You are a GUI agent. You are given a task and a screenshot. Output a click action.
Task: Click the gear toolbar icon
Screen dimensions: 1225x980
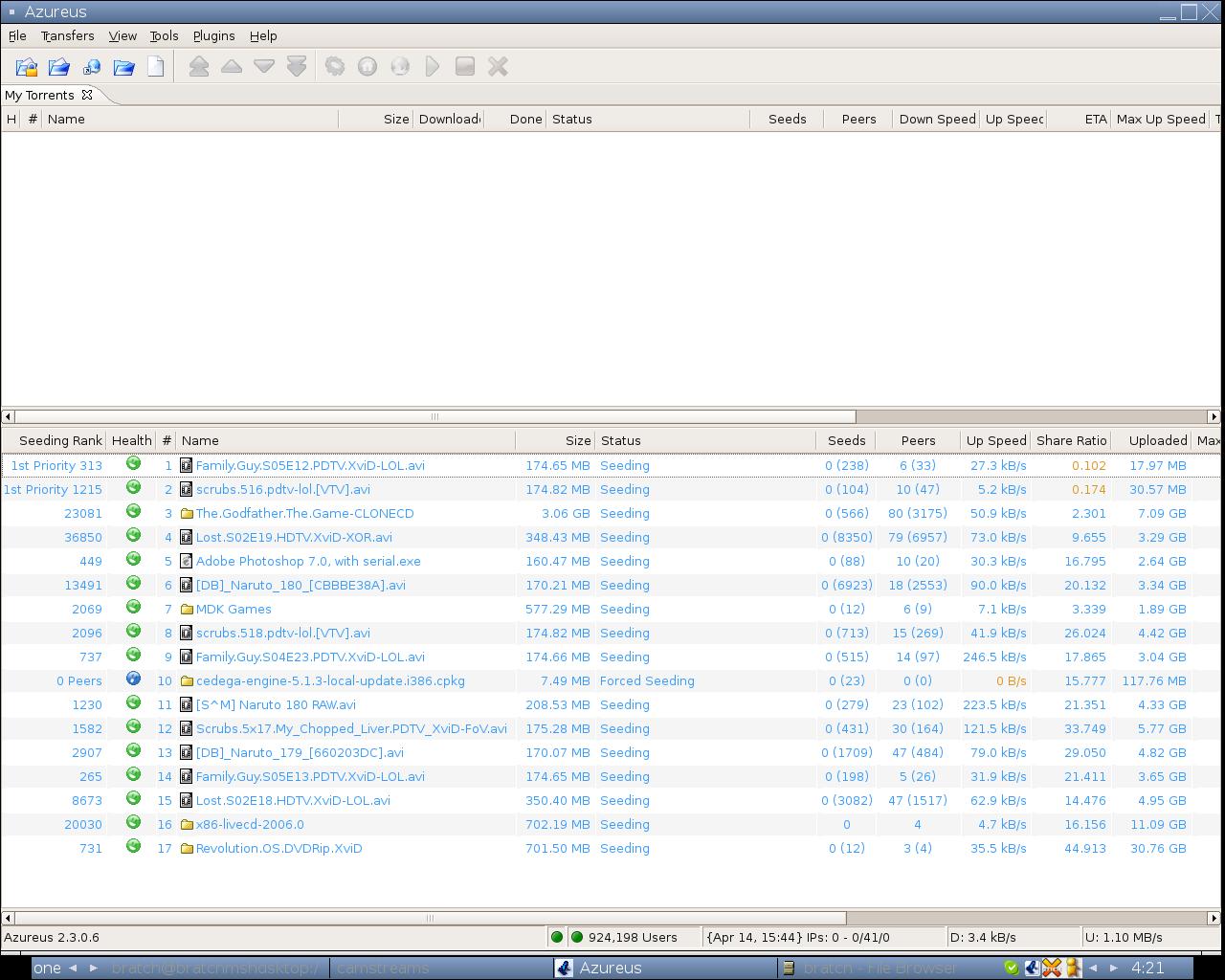click(335, 67)
